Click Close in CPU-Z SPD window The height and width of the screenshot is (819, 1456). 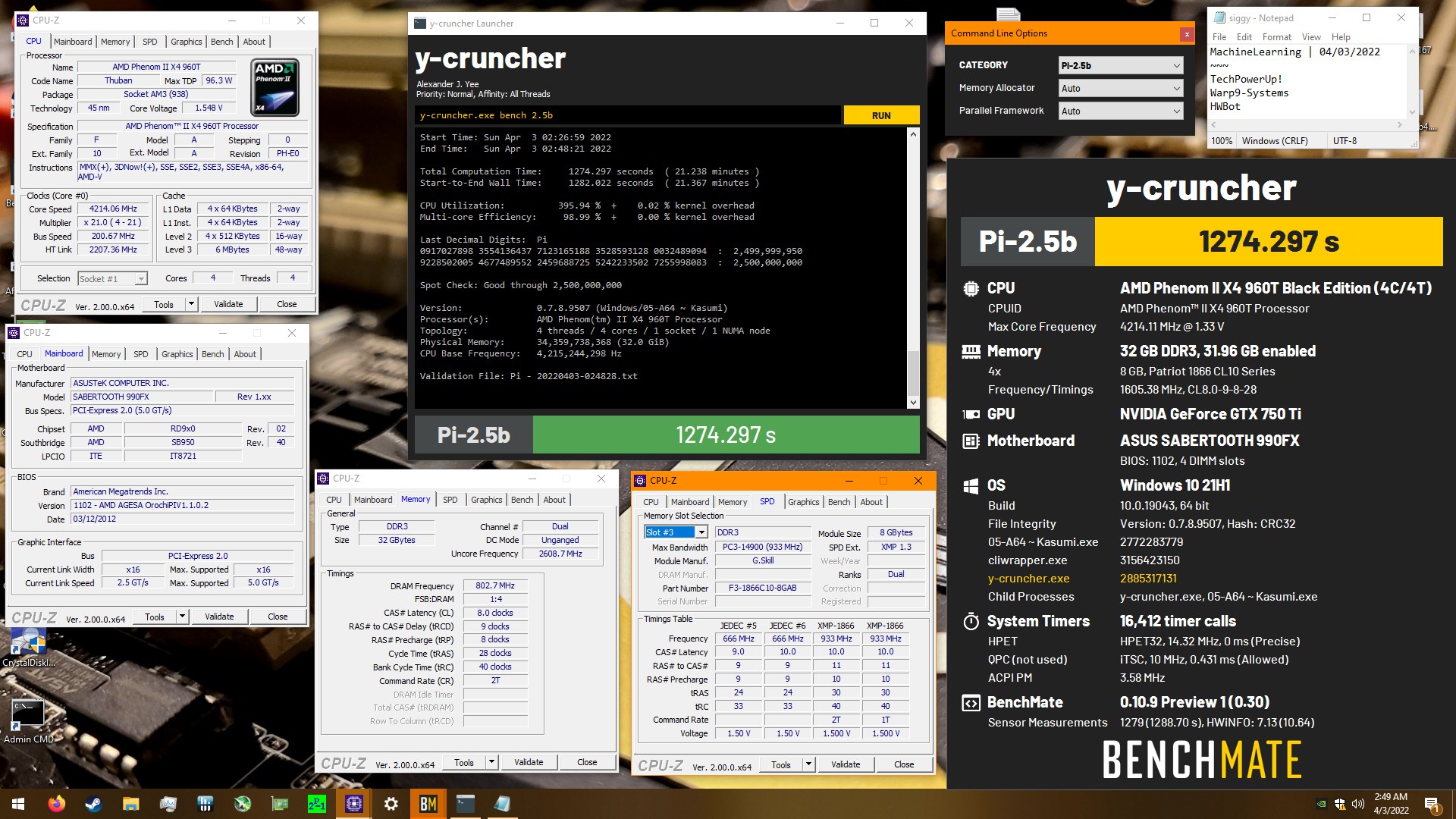[x=904, y=764]
